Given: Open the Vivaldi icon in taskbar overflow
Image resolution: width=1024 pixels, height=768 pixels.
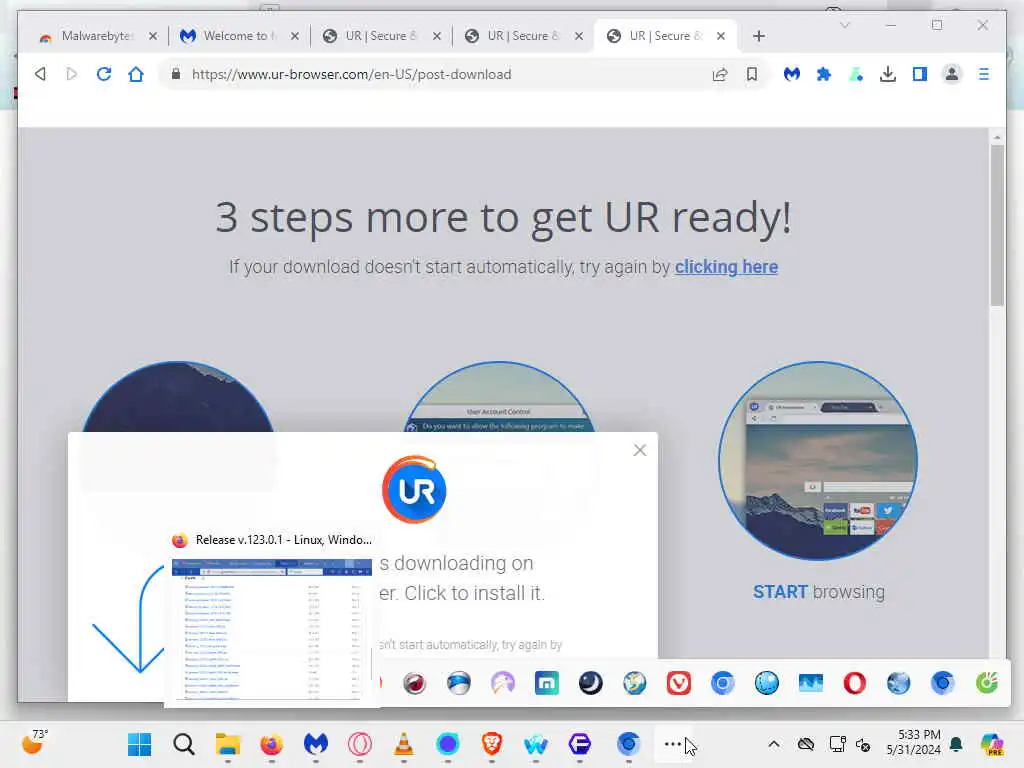Looking at the screenshot, I should [x=679, y=683].
